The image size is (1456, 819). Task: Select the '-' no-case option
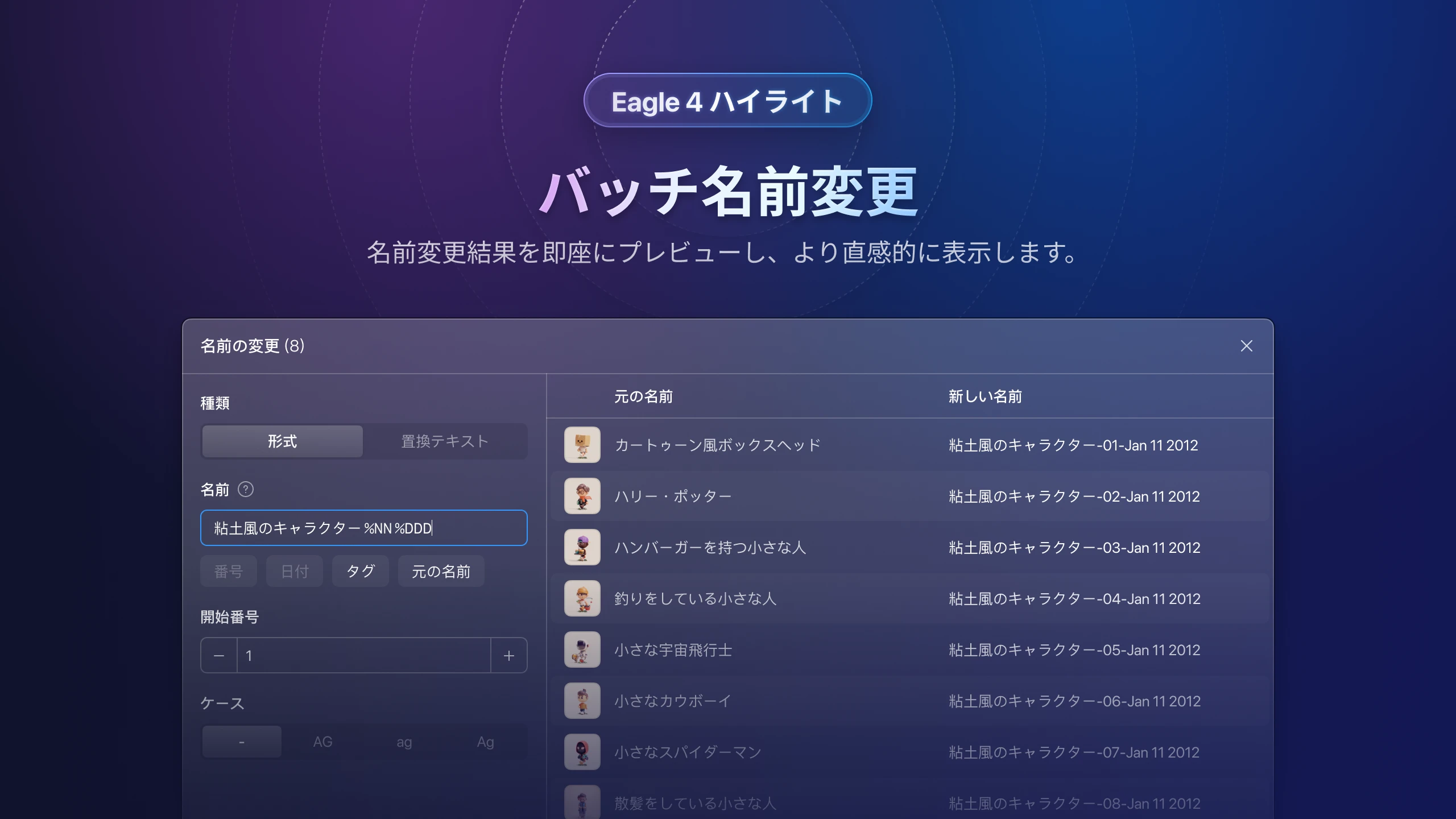[242, 742]
